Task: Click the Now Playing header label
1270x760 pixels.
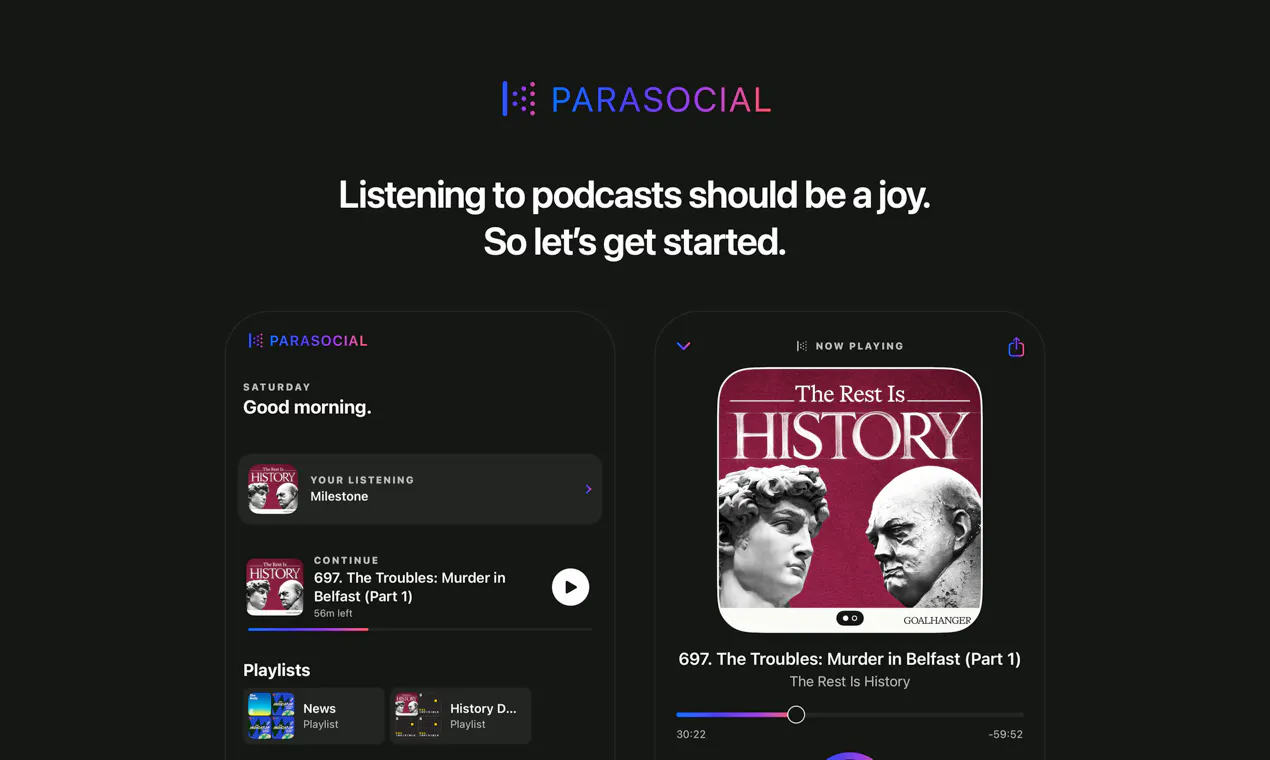Action: click(850, 346)
